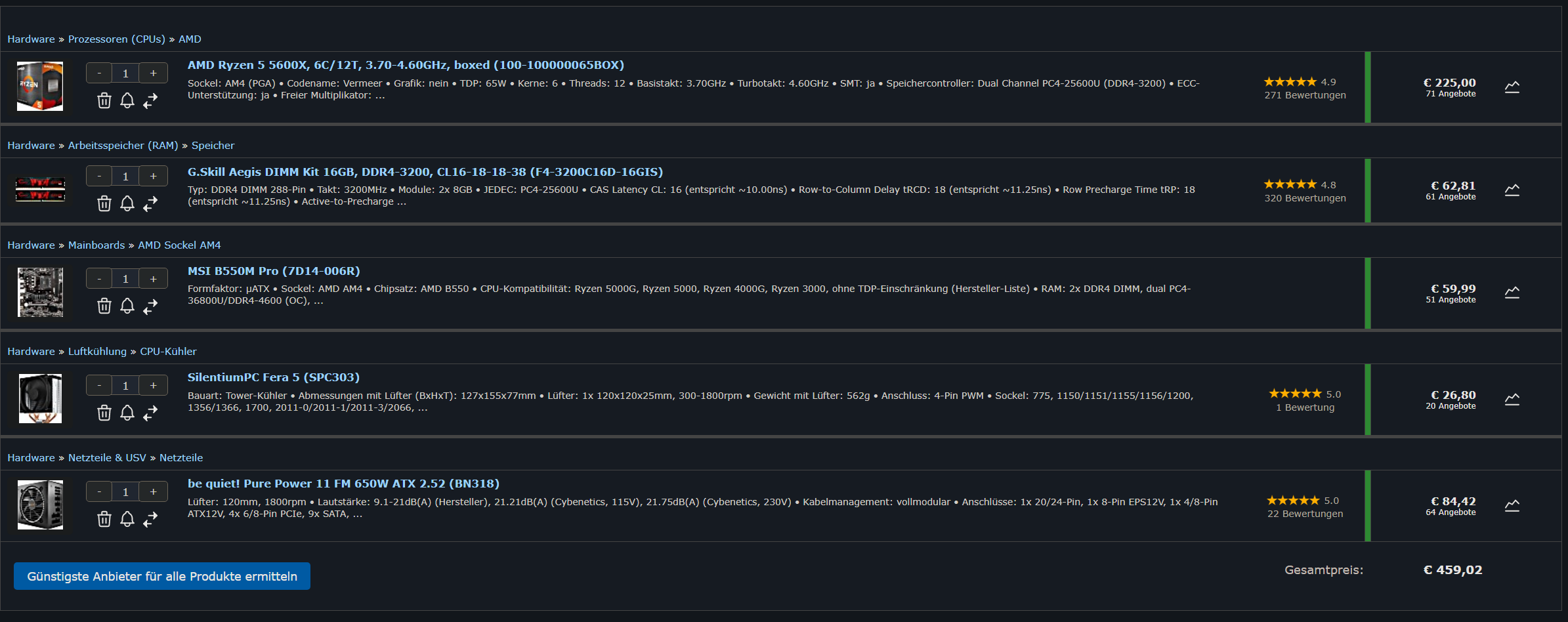Increase quantity of Ryzen 5 5600X
The height and width of the screenshot is (622, 1568).
154,73
